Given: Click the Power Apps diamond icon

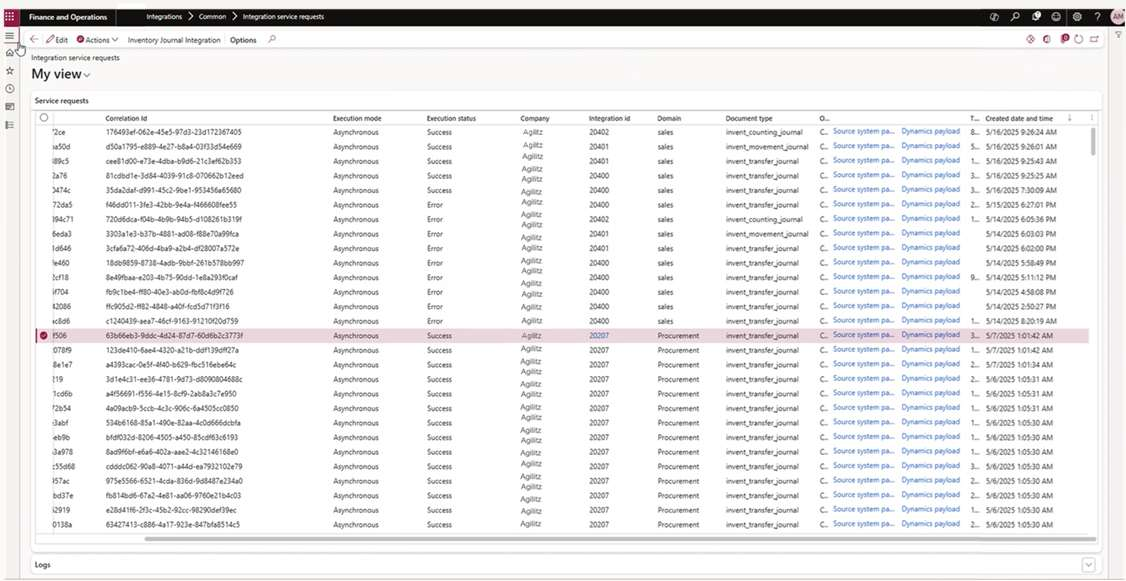Looking at the screenshot, I should (1030, 39).
